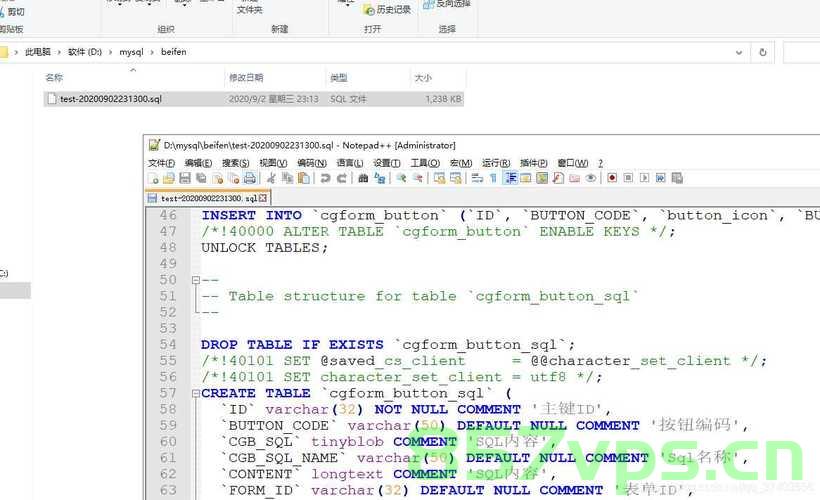Click the mysql breadcrumb in Explorer address bar
Viewport: 820px width, 500px height.
click(x=131, y=52)
